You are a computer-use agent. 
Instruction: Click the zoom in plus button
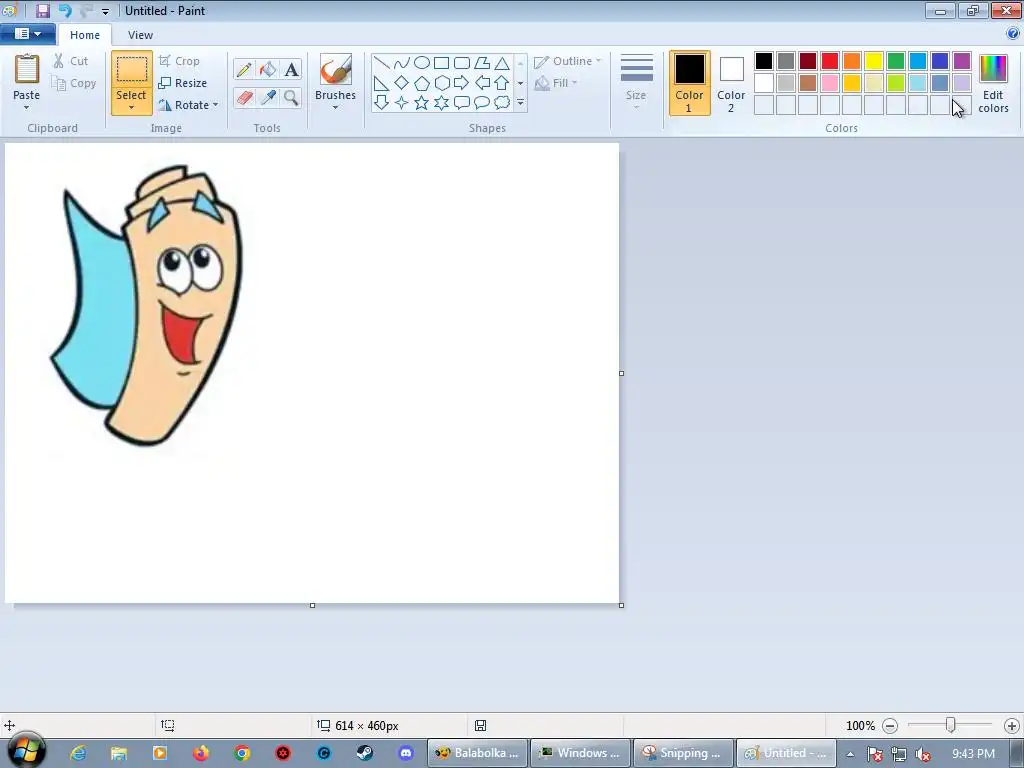coord(1012,726)
